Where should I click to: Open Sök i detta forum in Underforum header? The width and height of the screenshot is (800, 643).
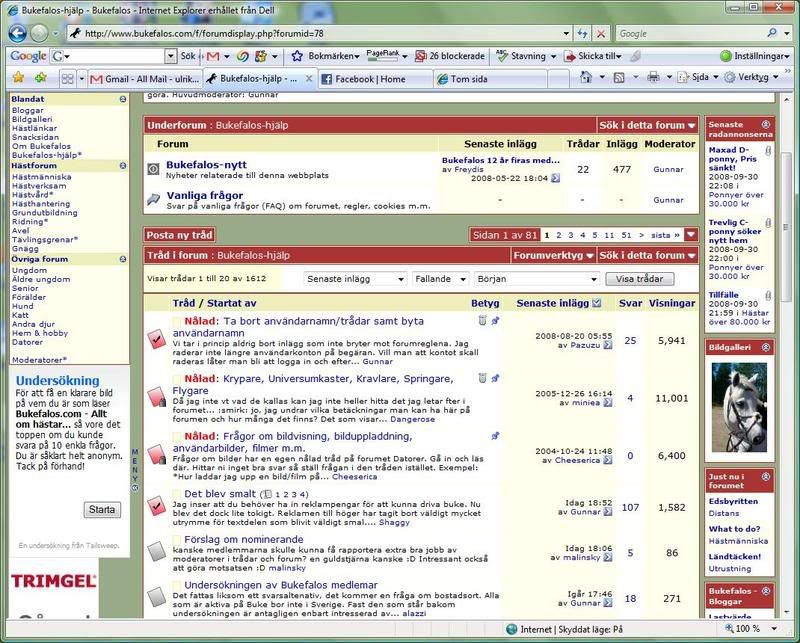pyautogui.click(x=647, y=125)
